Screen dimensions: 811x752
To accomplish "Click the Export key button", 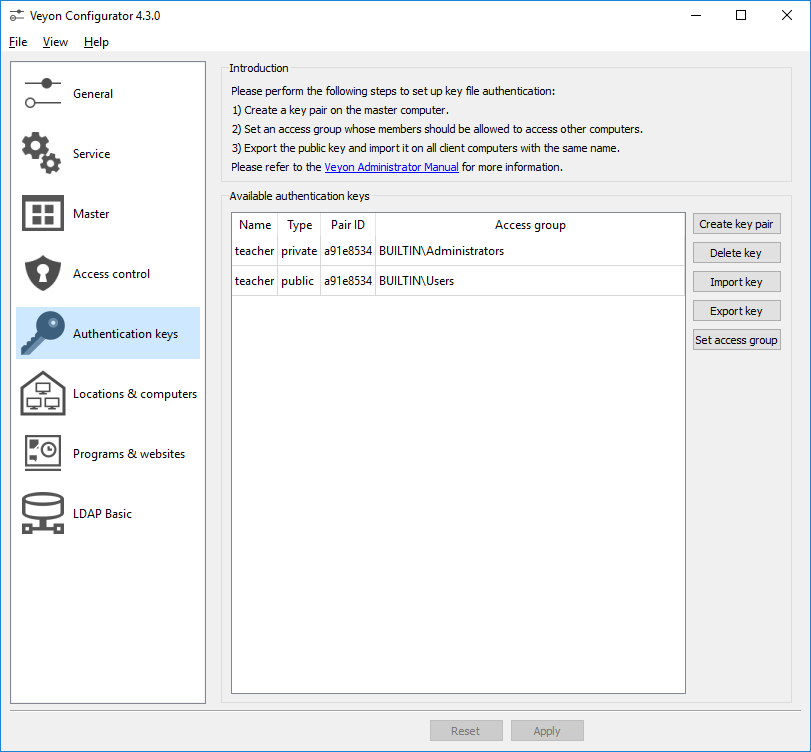I will [x=736, y=311].
